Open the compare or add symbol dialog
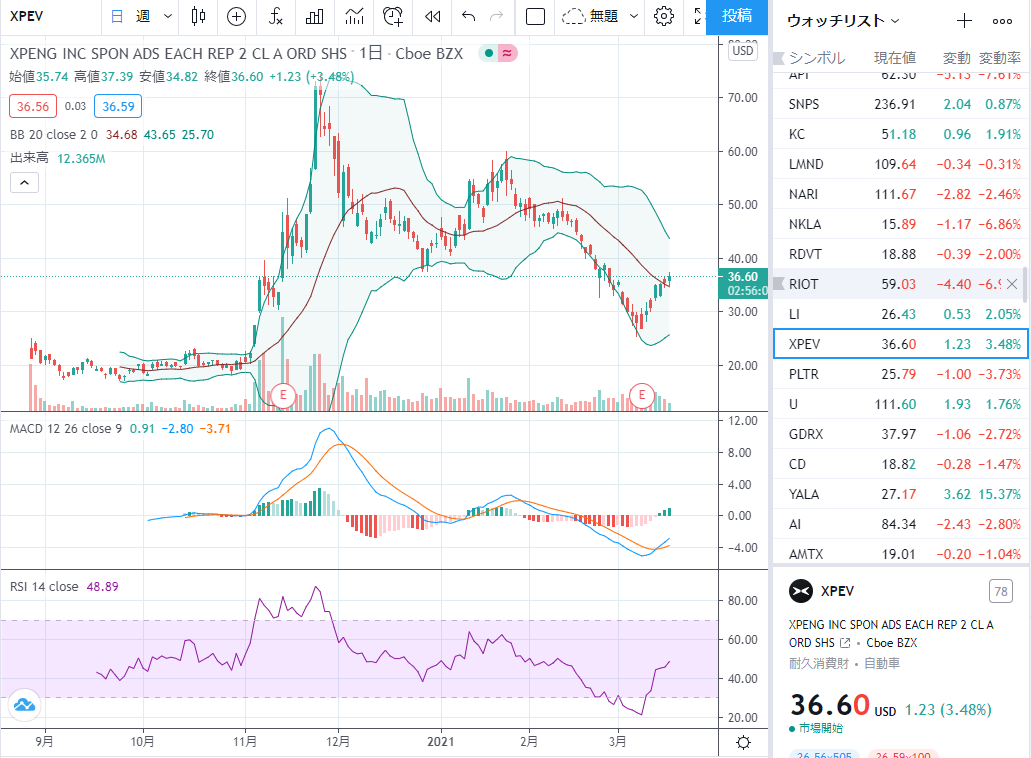The height and width of the screenshot is (758, 1031). point(236,16)
